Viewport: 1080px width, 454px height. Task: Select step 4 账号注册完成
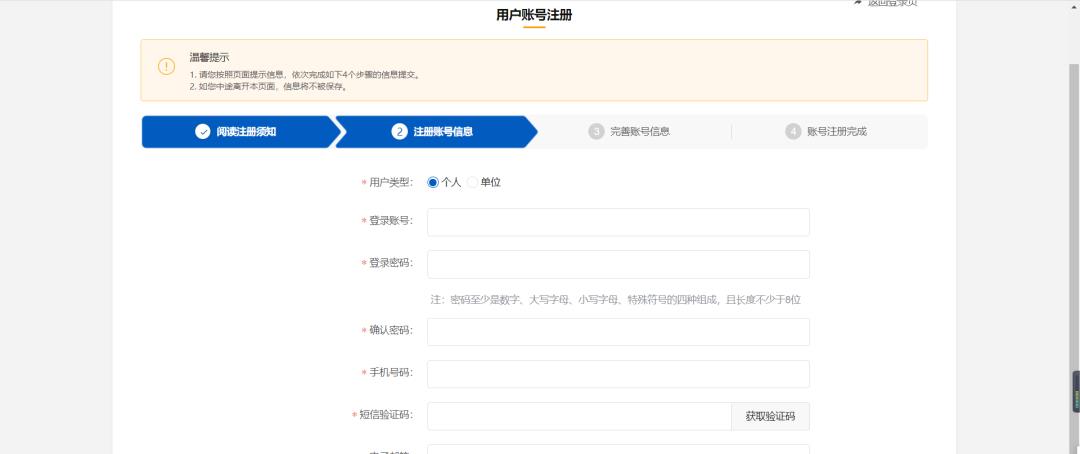pos(826,132)
